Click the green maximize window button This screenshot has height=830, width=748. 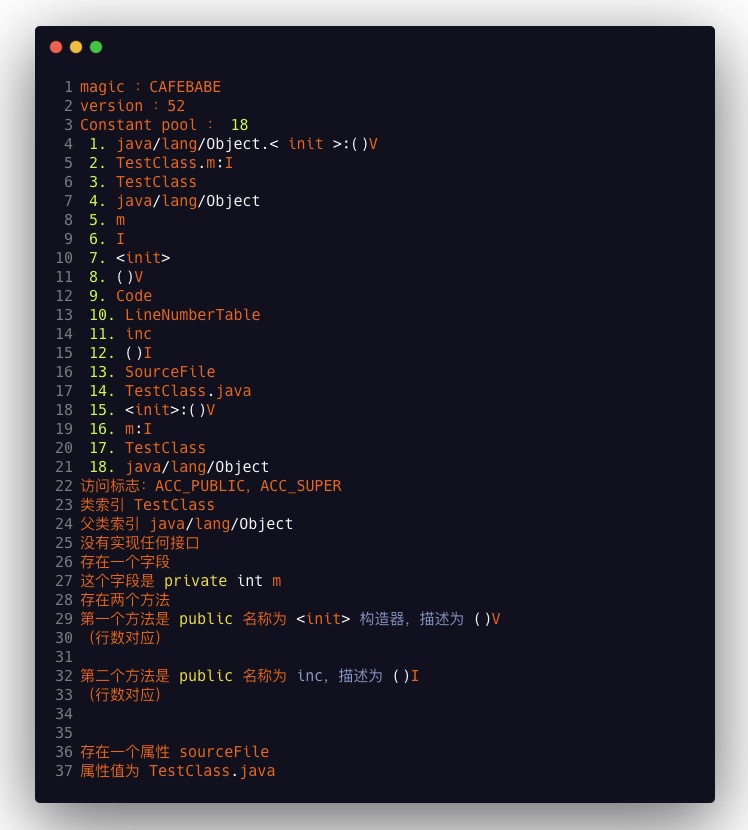click(x=96, y=47)
